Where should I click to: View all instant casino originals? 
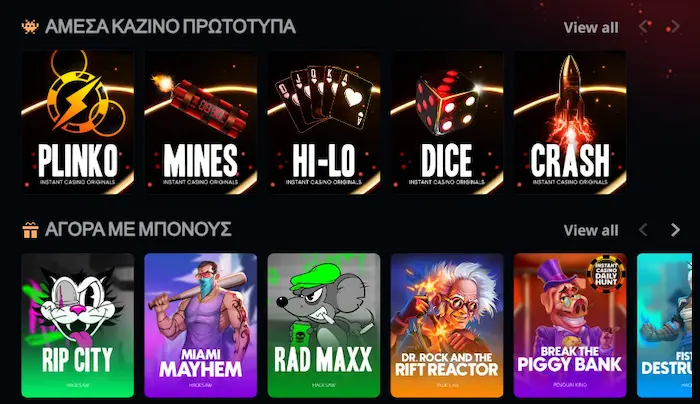coord(591,27)
